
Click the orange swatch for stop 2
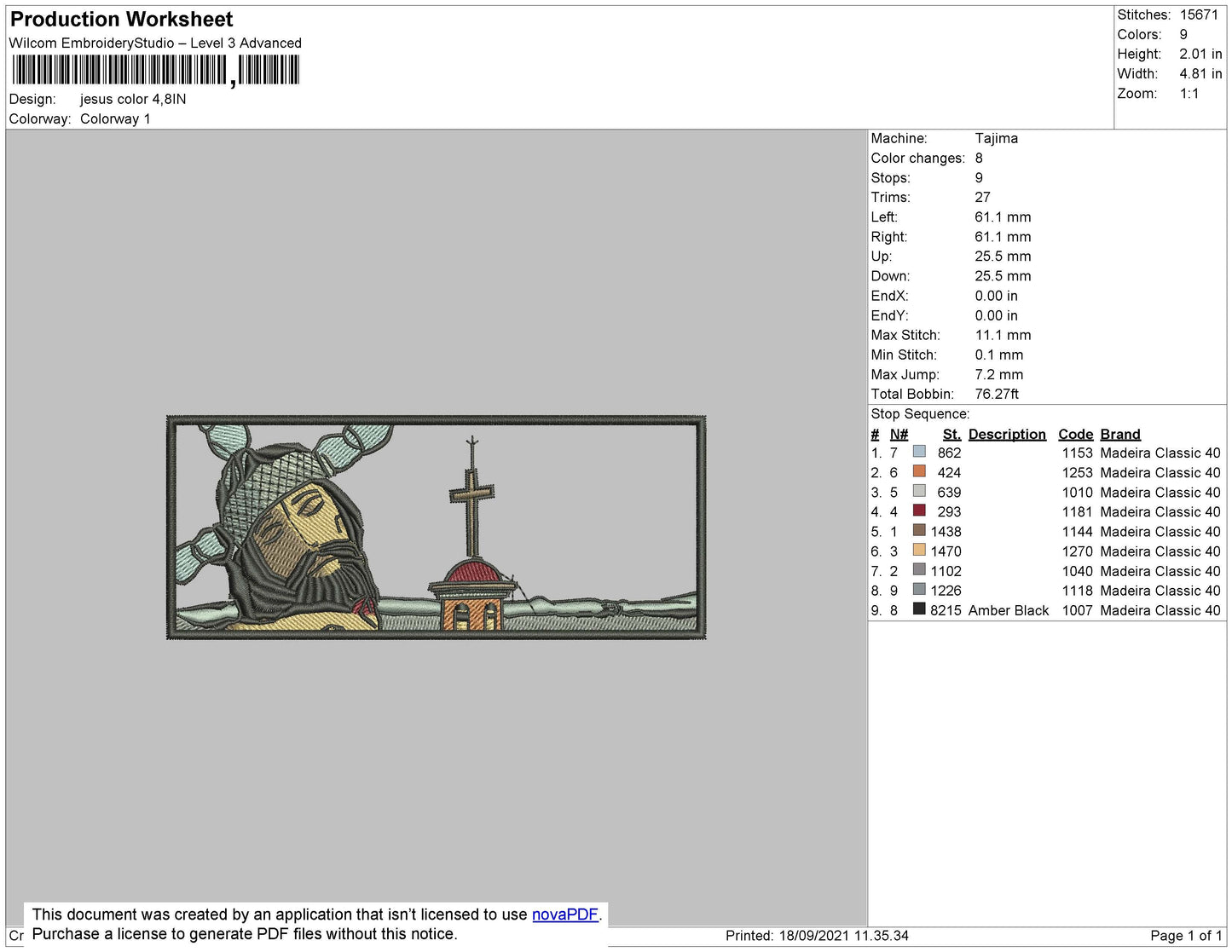coord(919,471)
